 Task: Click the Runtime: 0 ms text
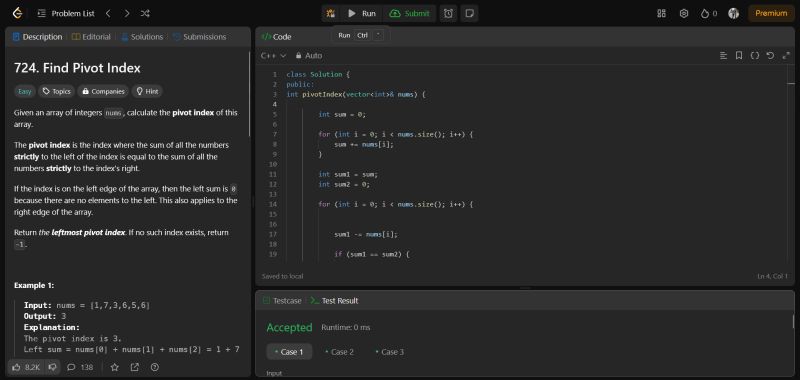click(345, 327)
